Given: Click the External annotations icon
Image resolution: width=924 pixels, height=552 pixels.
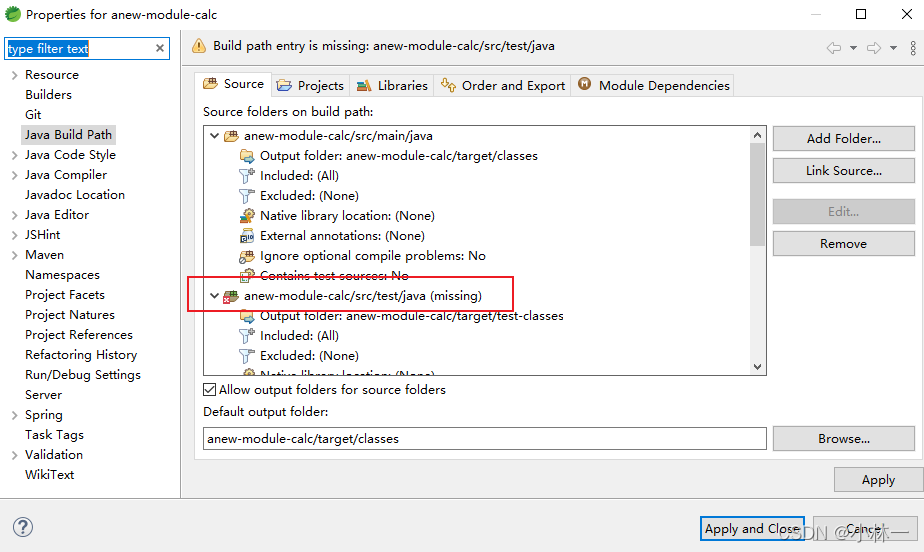Looking at the screenshot, I should pyautogui.click(x=247, y=236).
